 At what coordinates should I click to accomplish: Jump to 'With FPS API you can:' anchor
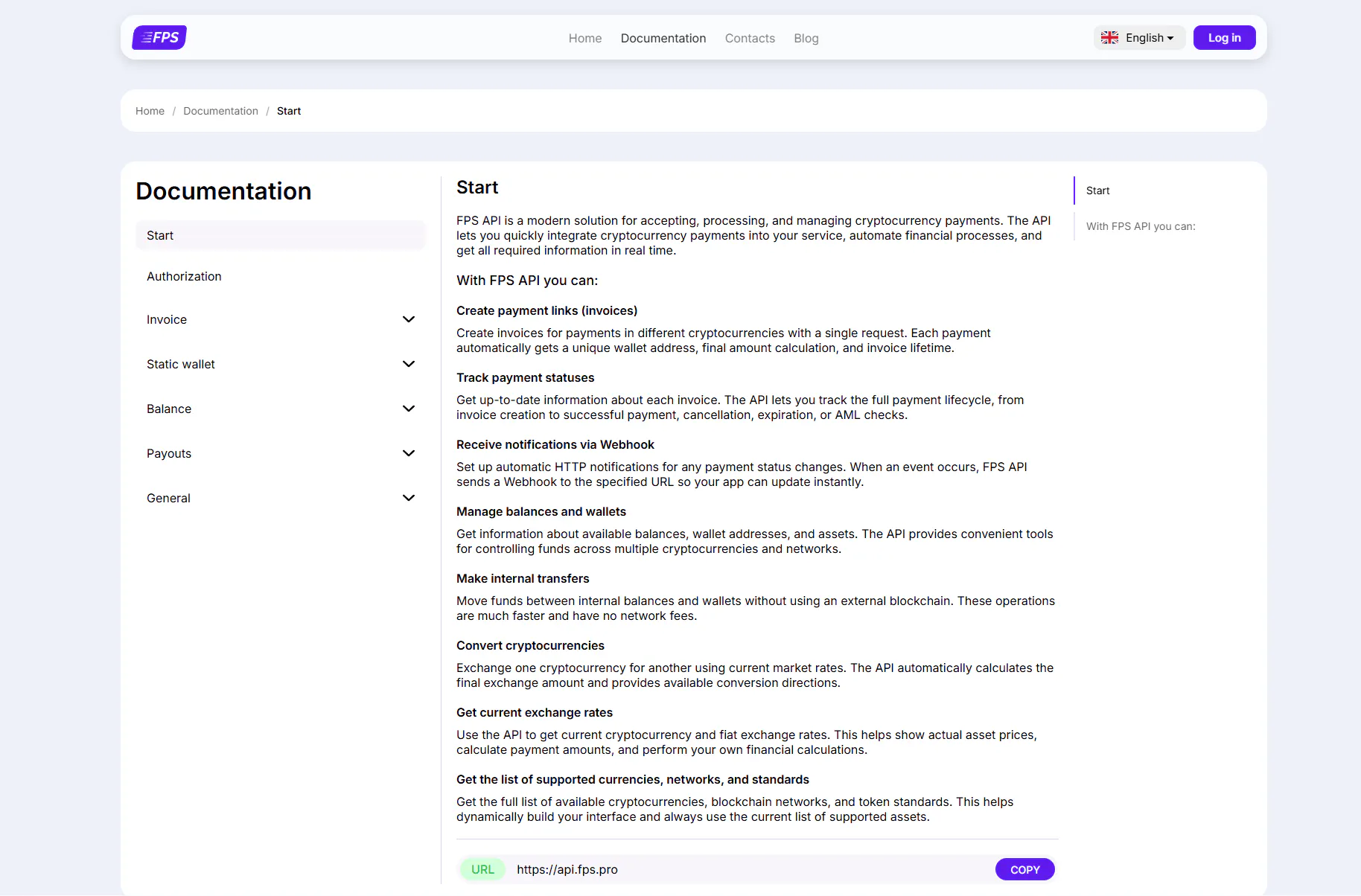(1141, 226)
